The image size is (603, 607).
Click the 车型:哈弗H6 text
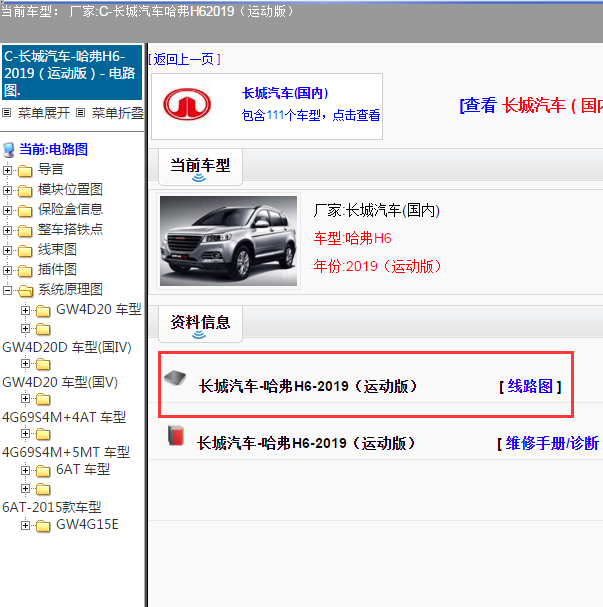tap(353, 238)
